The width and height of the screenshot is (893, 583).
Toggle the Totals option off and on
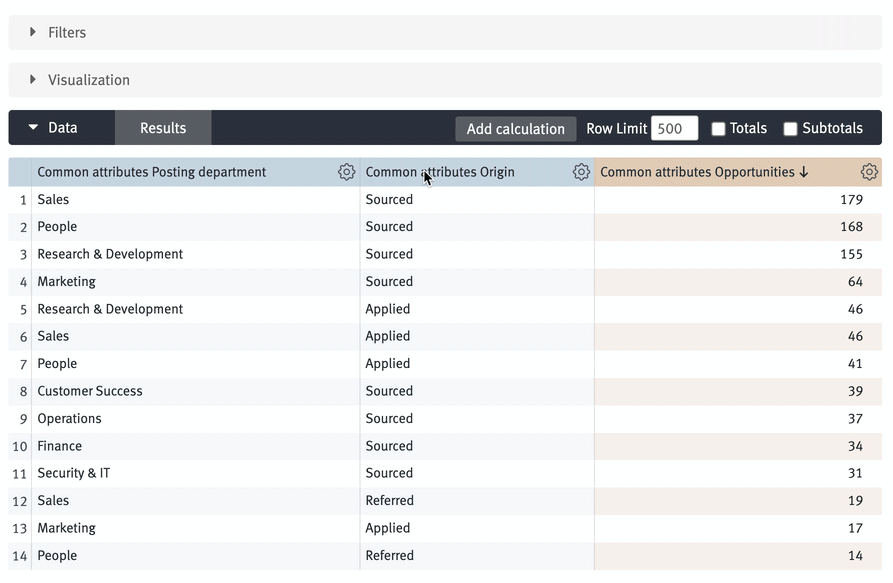pos(717,128)
